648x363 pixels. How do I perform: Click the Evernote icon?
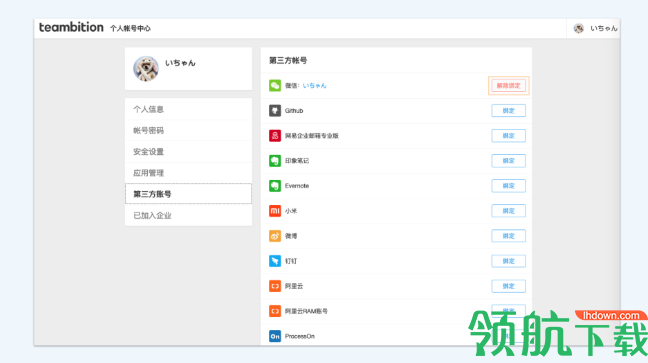point(275,186)
